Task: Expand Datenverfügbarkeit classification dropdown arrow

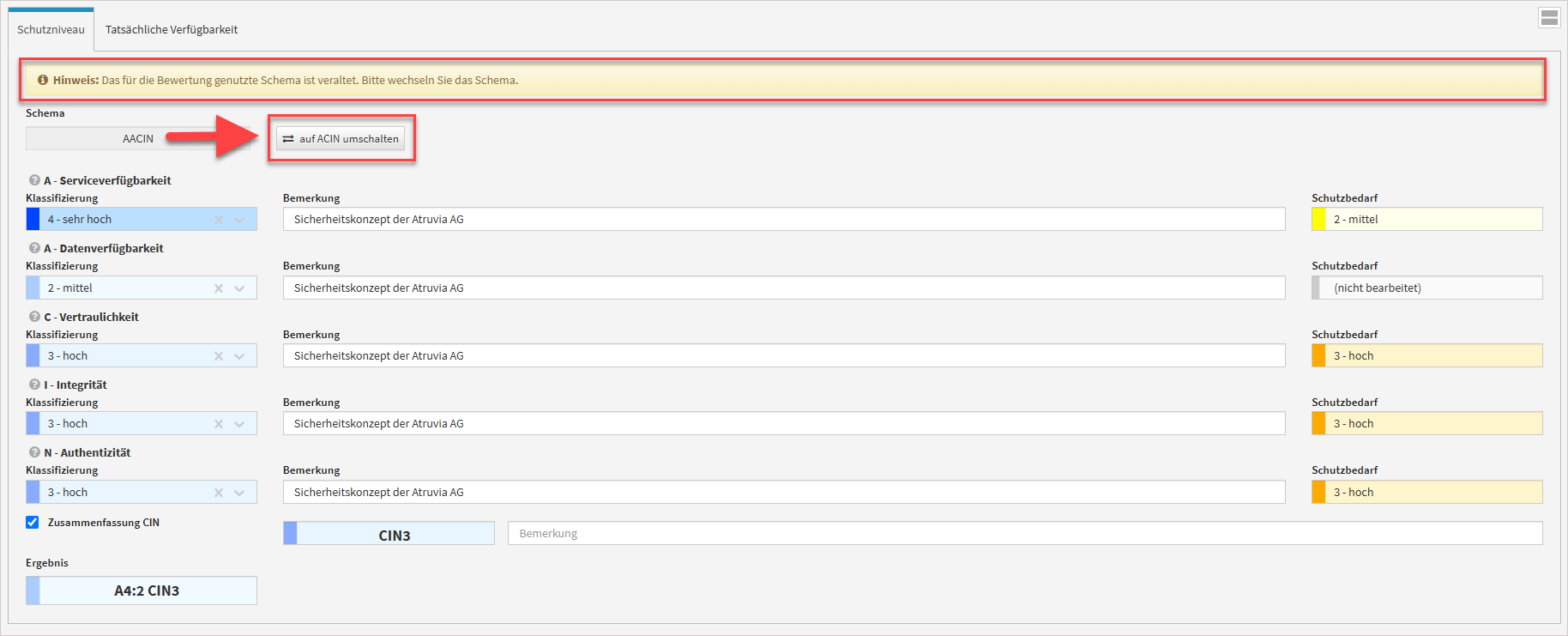Action: [239, 288]
